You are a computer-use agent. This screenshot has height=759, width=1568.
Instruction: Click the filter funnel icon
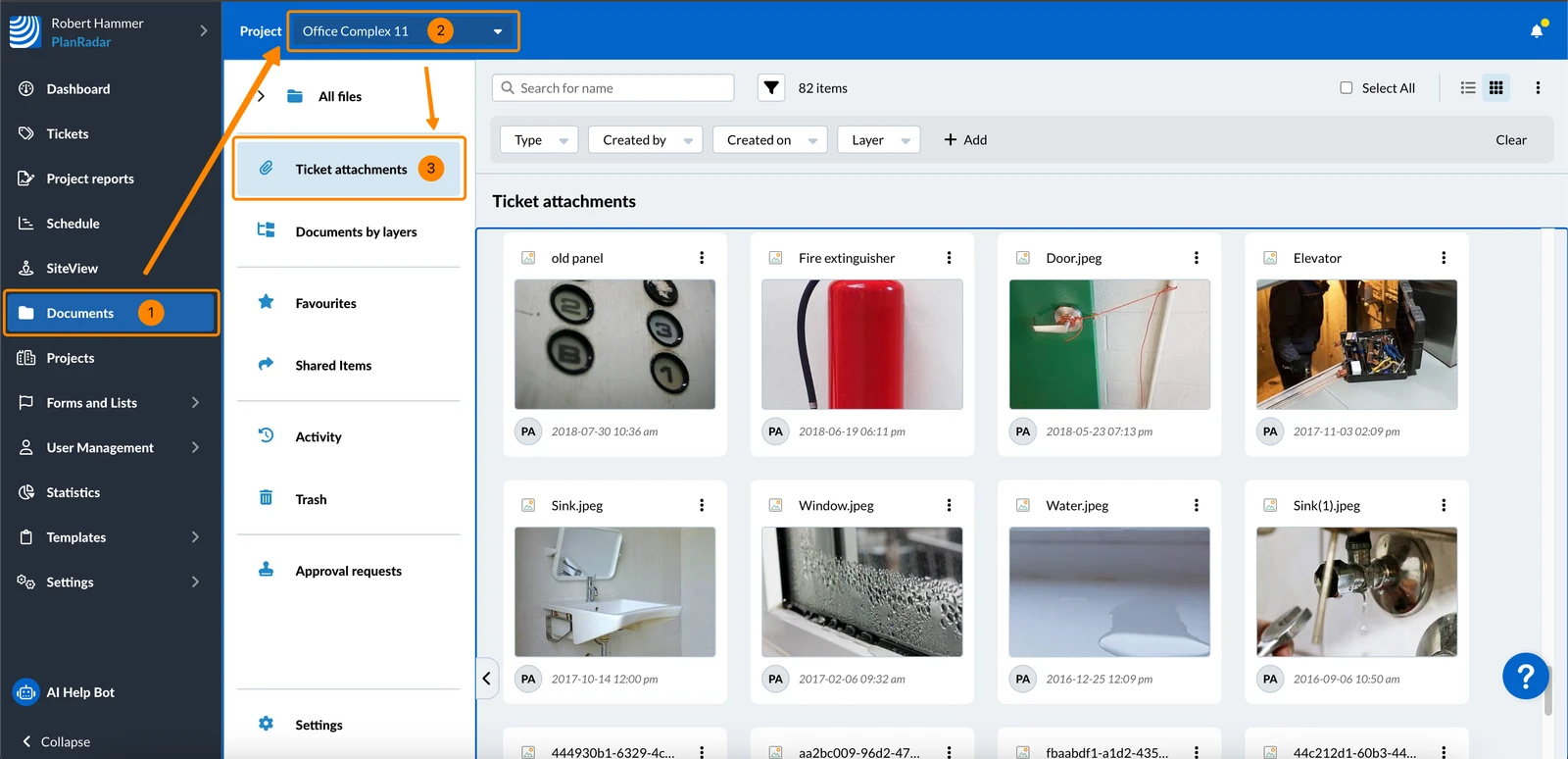pos(771,88)
